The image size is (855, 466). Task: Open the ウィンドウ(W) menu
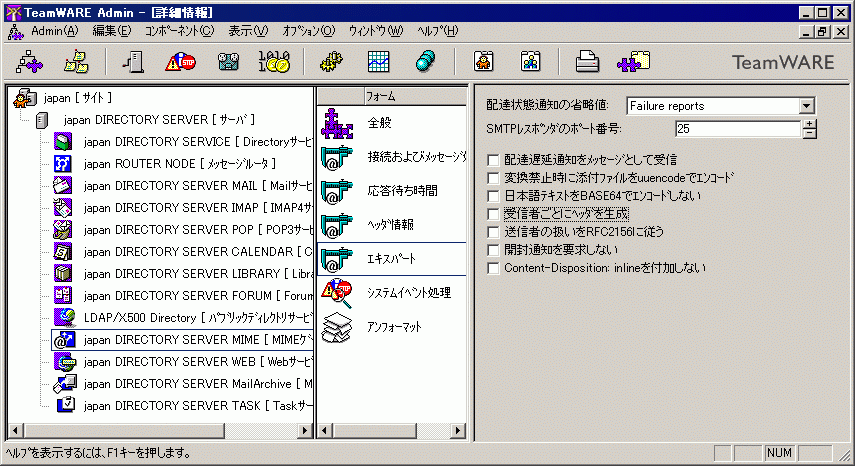pyautogui.click(x=376, y=31)
